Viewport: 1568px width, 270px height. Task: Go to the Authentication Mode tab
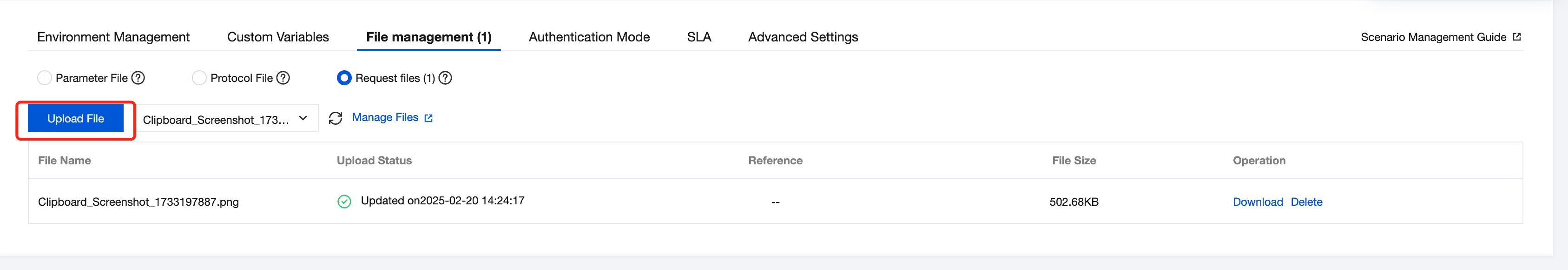(589, 37)
